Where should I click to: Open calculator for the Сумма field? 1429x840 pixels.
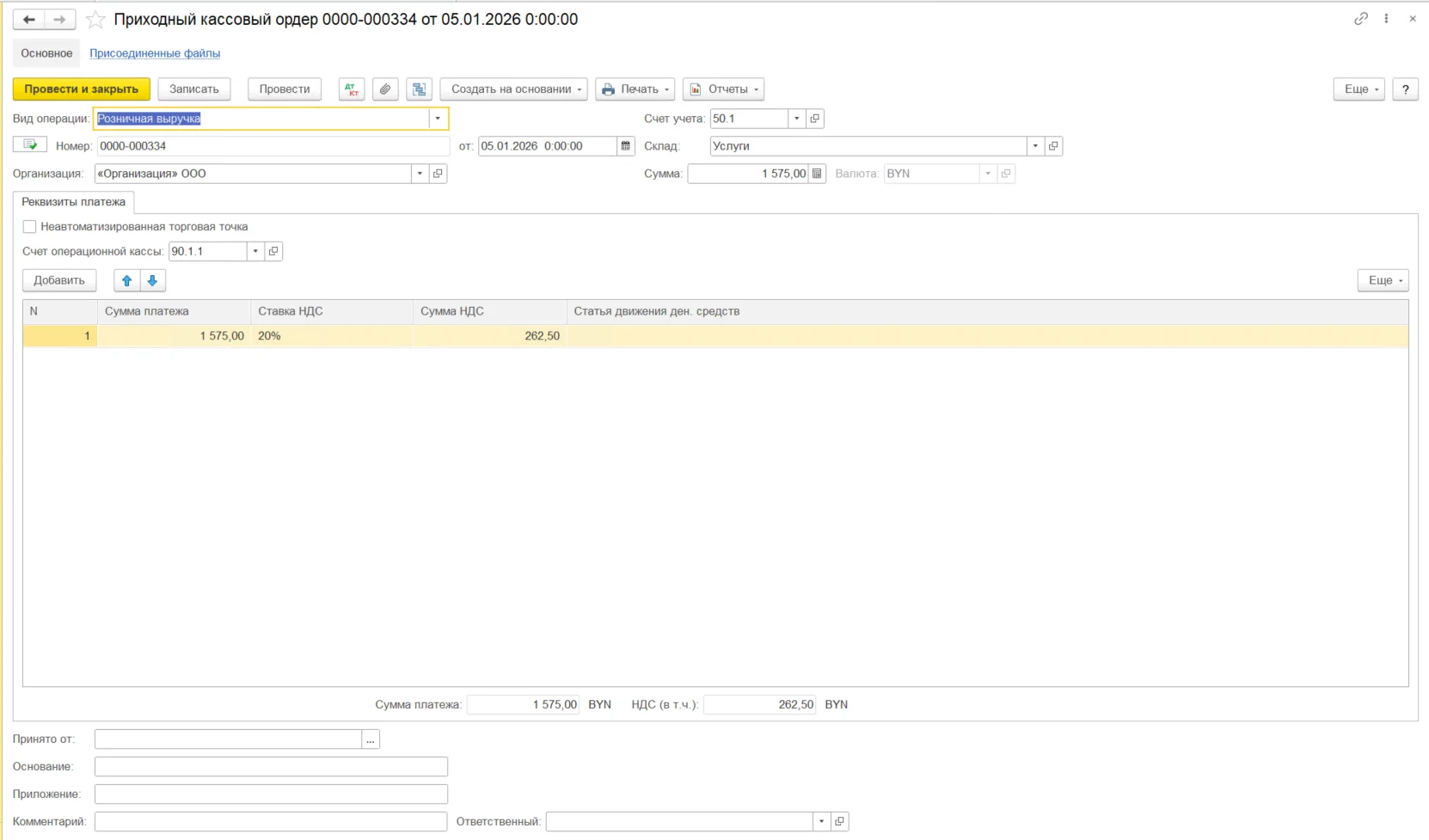coord(817,174)
